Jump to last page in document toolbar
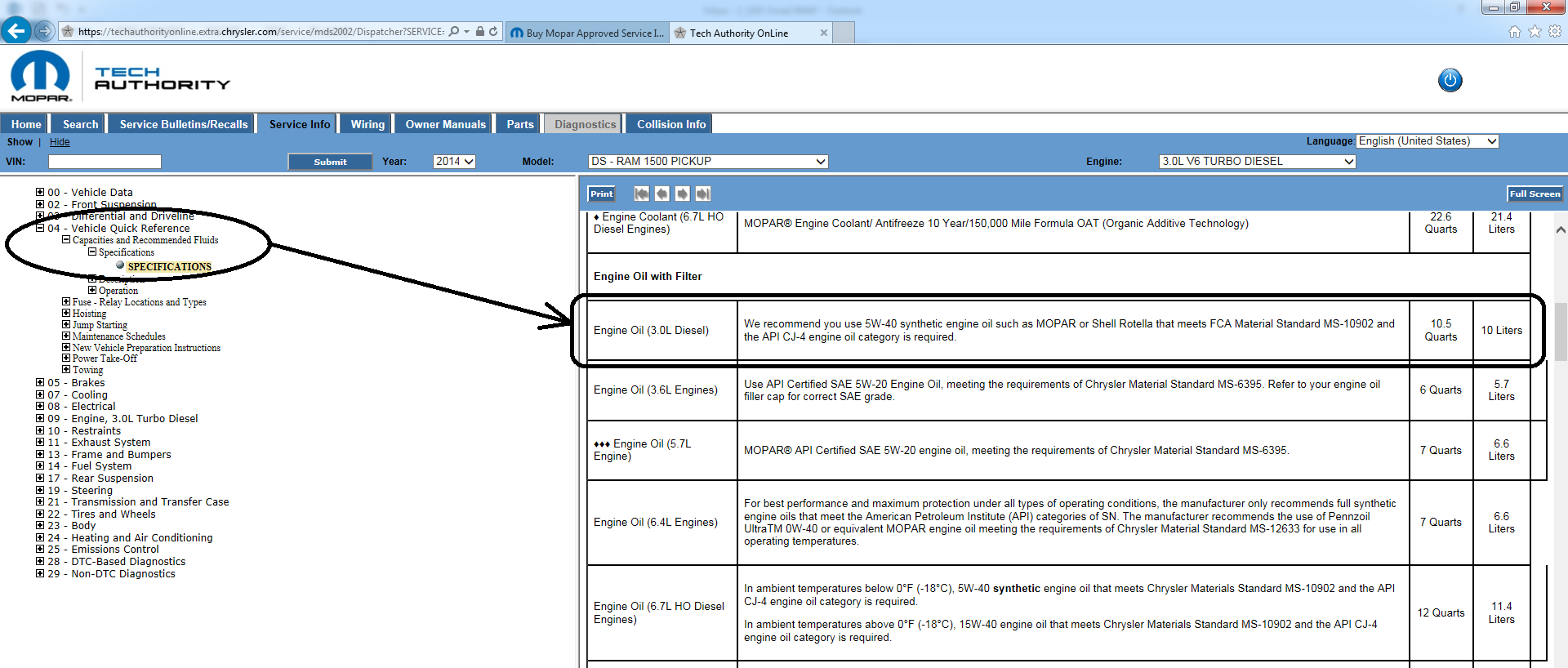The height and width of the screenshot is (668, 1568). (702, 194)
